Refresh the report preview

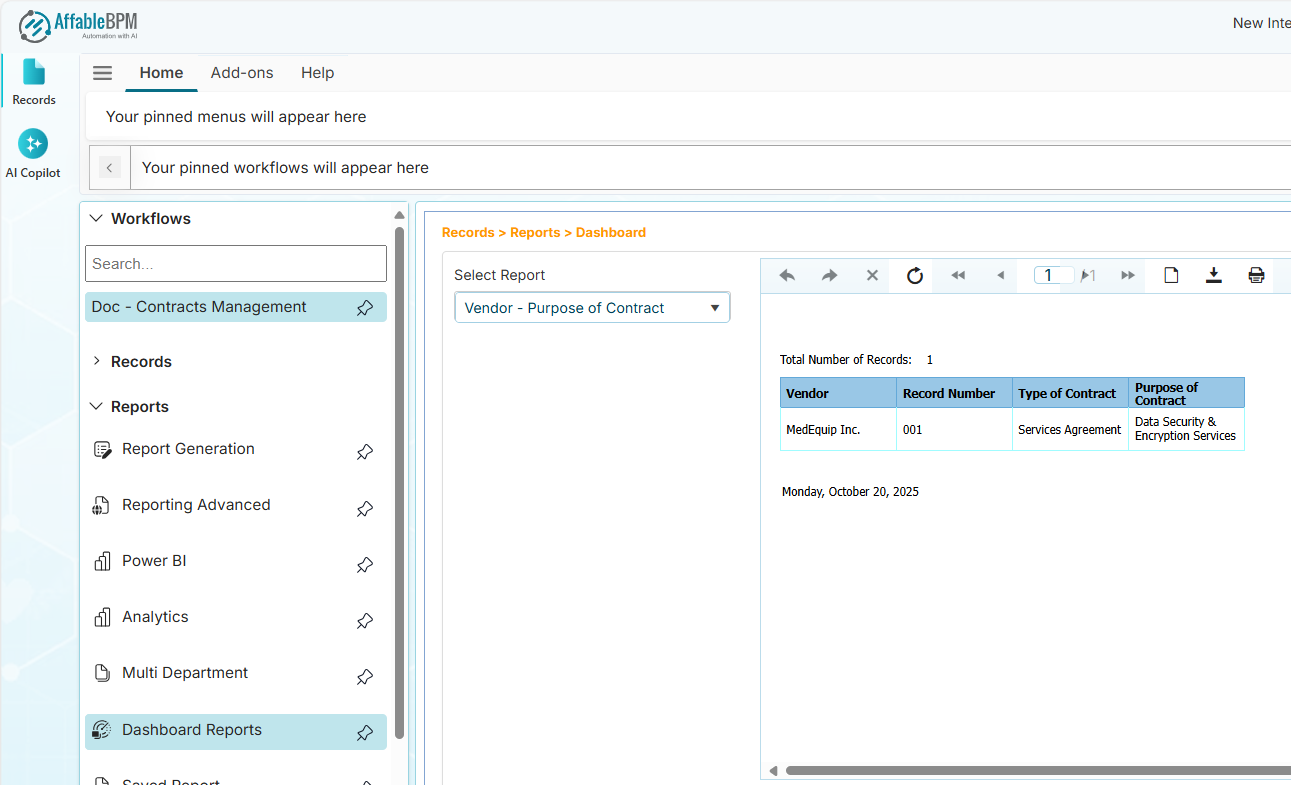pos(913,275)
